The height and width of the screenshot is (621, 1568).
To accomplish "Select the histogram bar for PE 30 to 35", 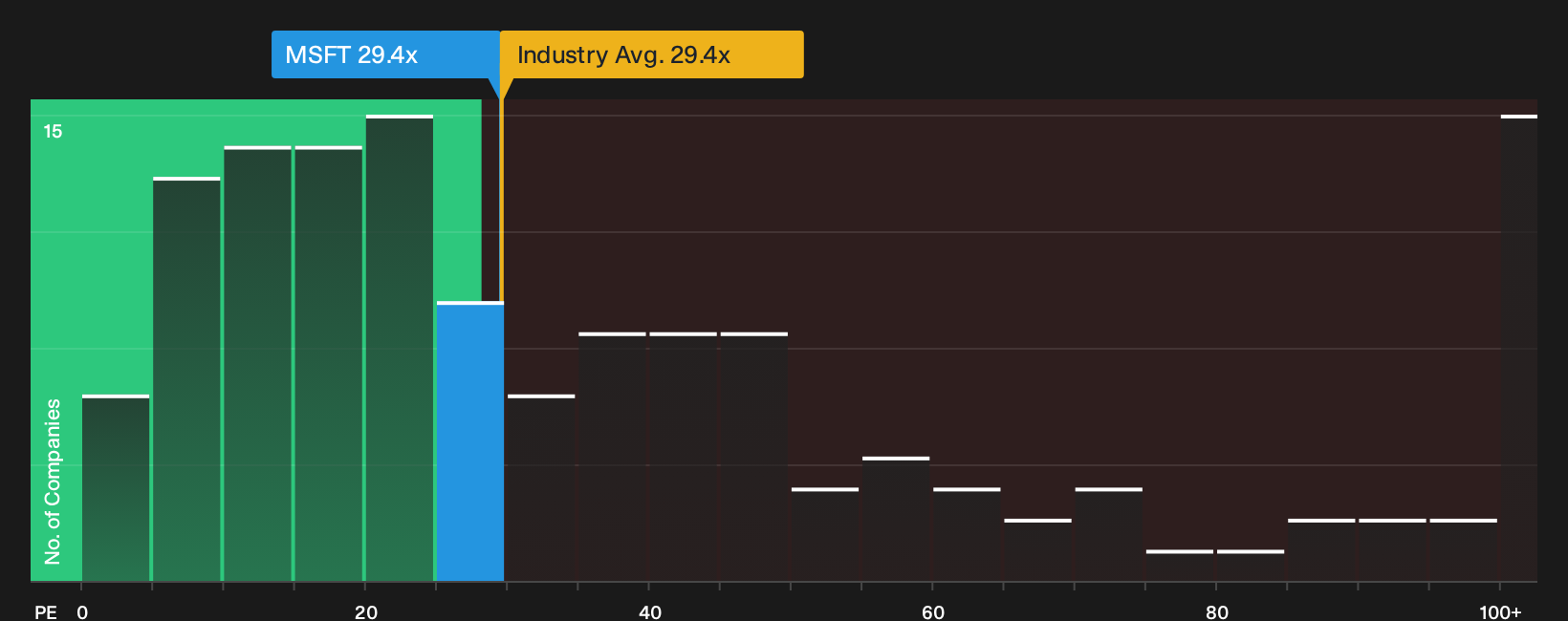I will click(x=541, y=488).
